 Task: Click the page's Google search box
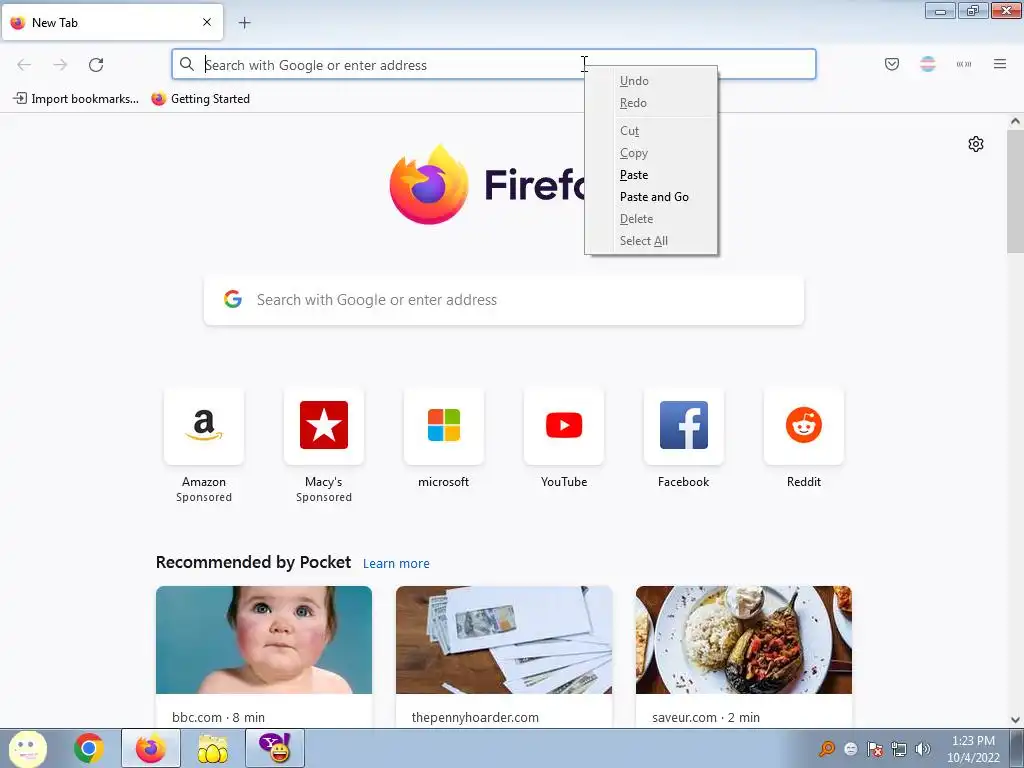504,300
